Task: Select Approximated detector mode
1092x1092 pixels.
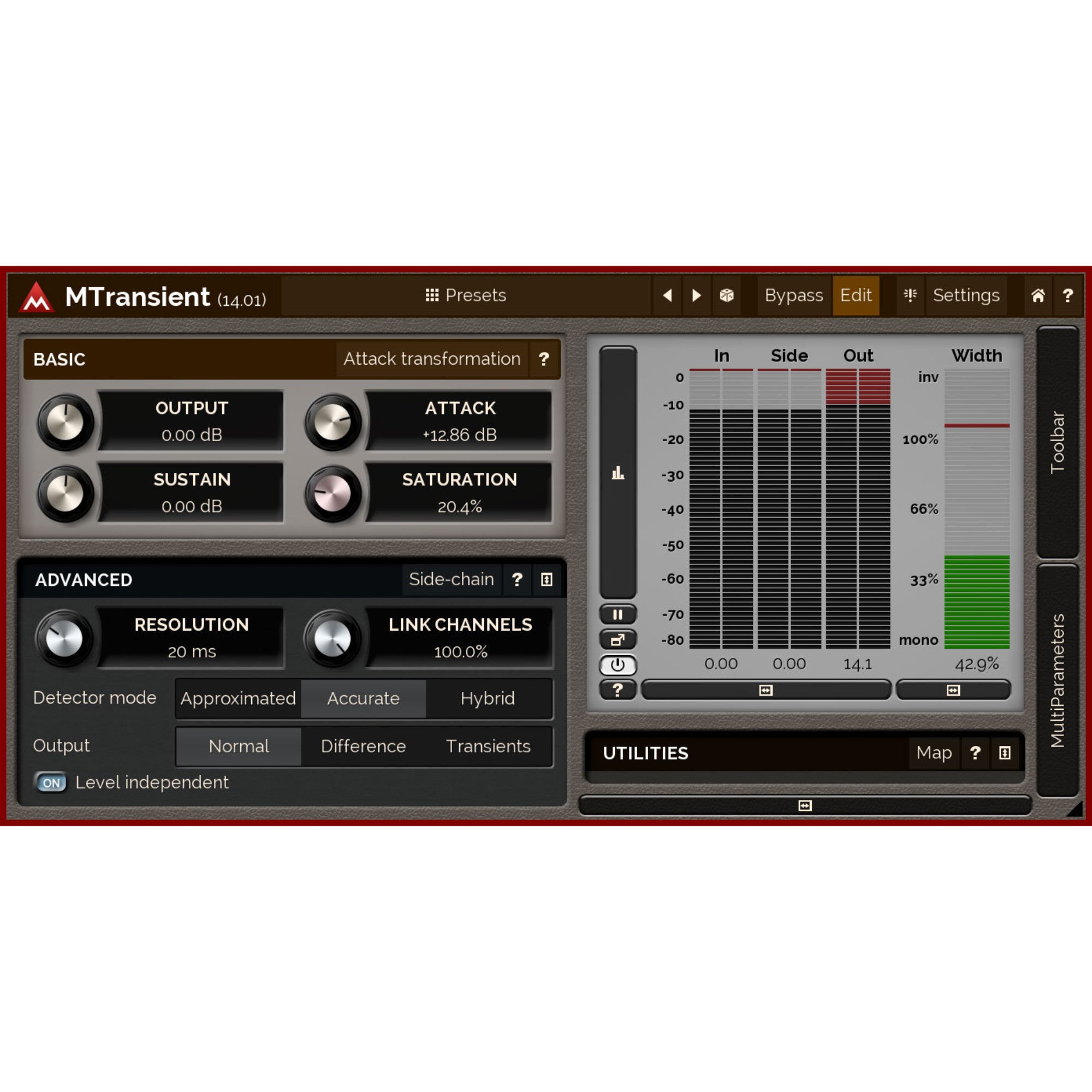Action: point(238,699)
